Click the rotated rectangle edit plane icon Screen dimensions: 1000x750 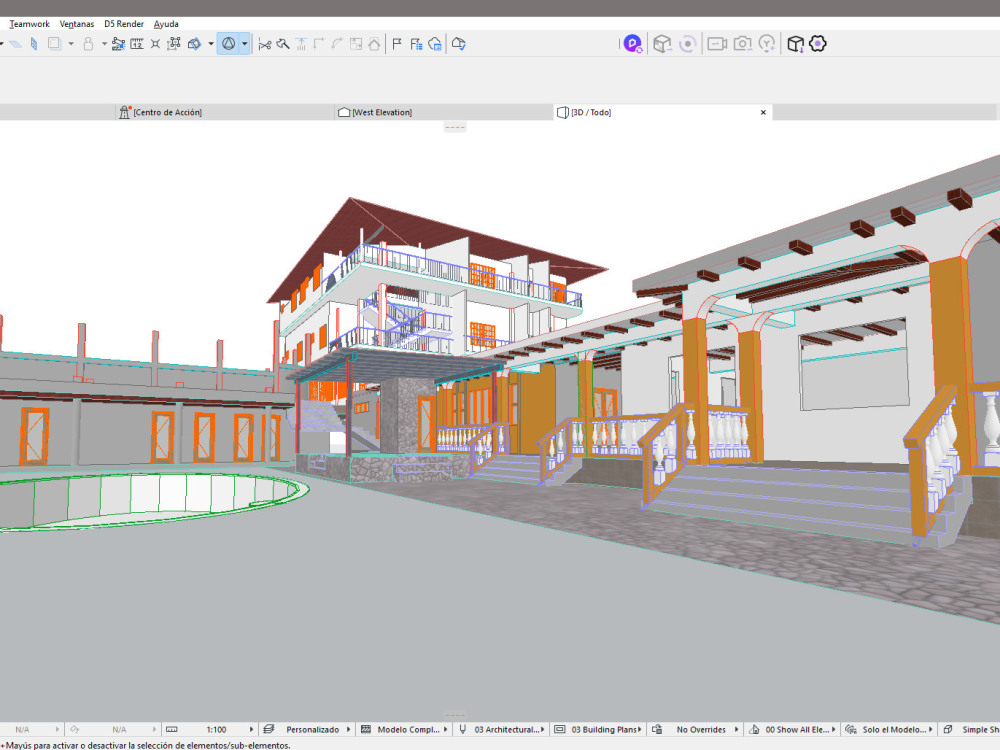pos(195,44)
